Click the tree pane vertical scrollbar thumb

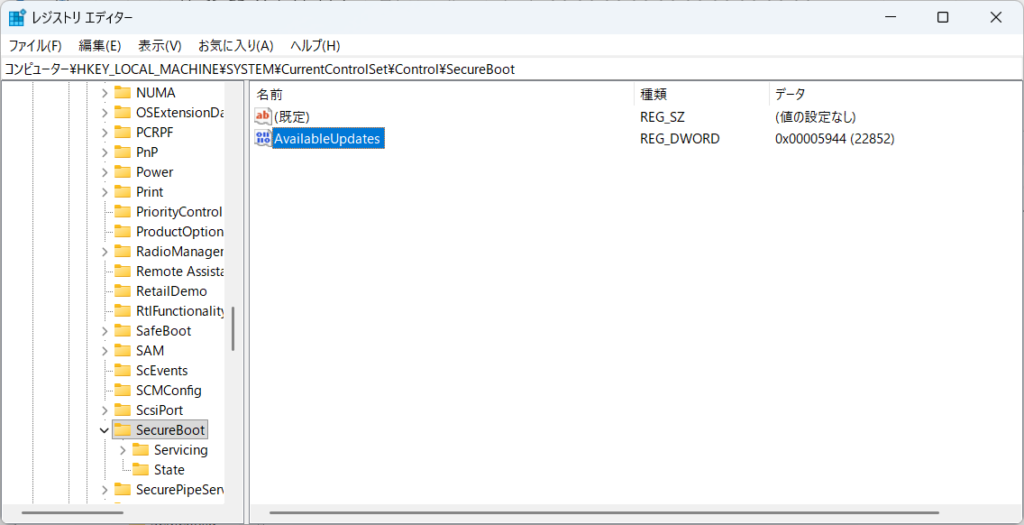click(x=233, y=328)
